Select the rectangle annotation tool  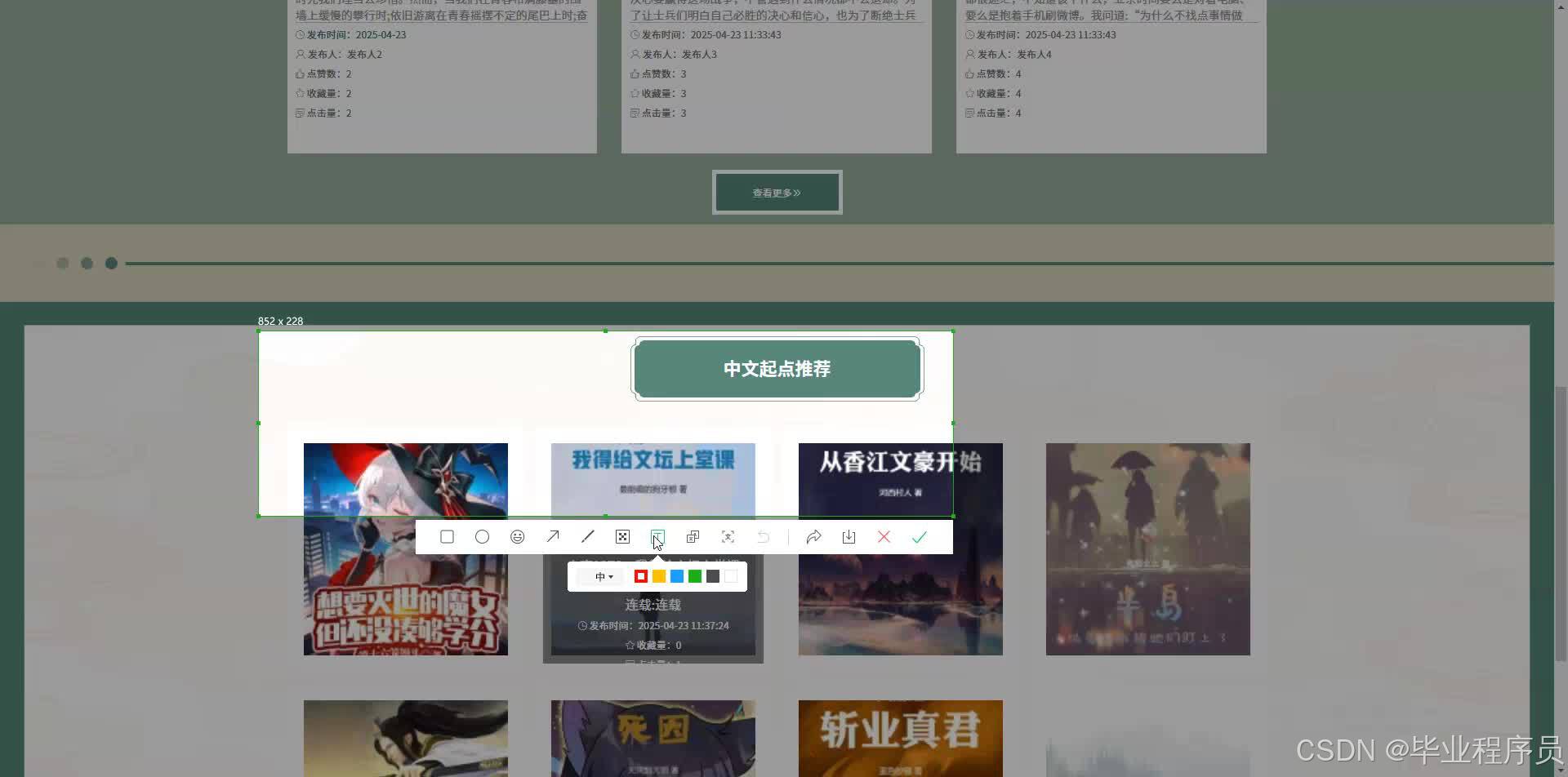(447, 536)
